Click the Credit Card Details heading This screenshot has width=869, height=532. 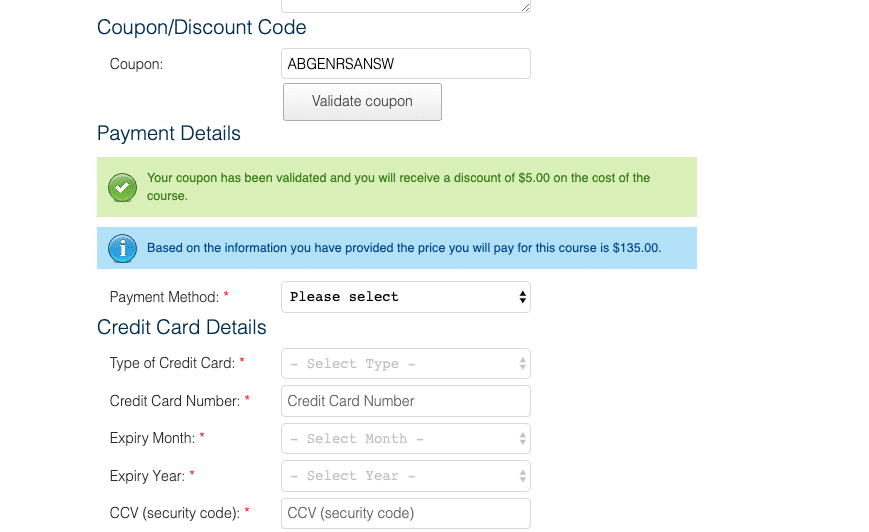(182, 328)
